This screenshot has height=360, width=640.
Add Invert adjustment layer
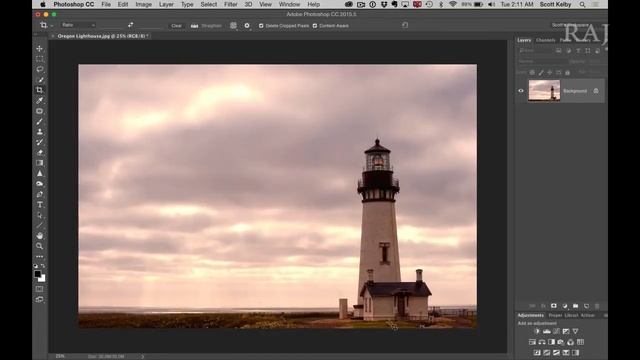point(537,353)
